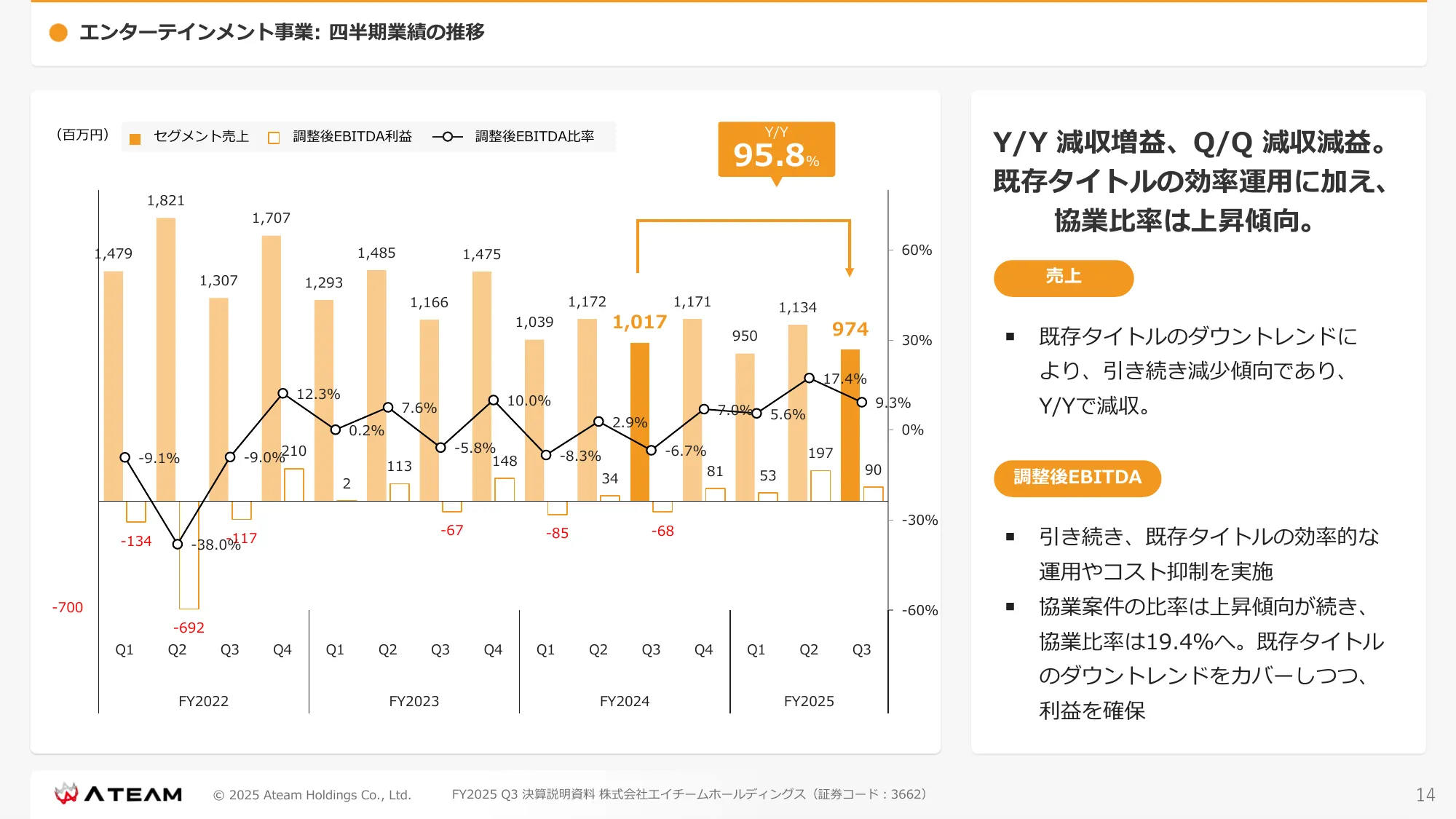
Task: Click the orange 調整後EBITDA pill label
Action: tap(1077, 478)
